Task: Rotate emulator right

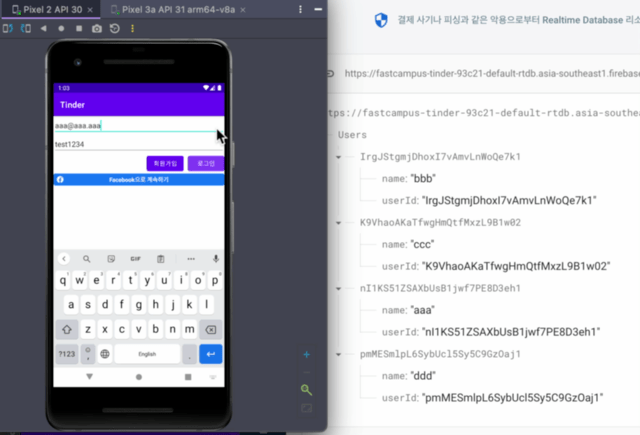Action: coord(26,28)
